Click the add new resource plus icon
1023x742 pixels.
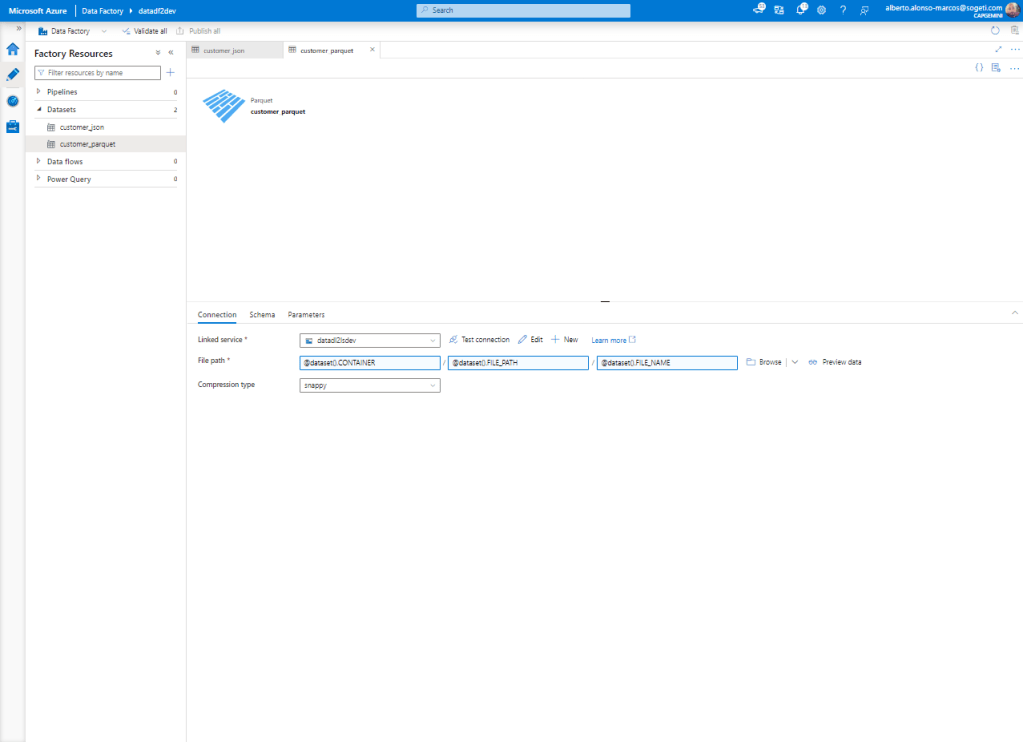pos(170,73)
